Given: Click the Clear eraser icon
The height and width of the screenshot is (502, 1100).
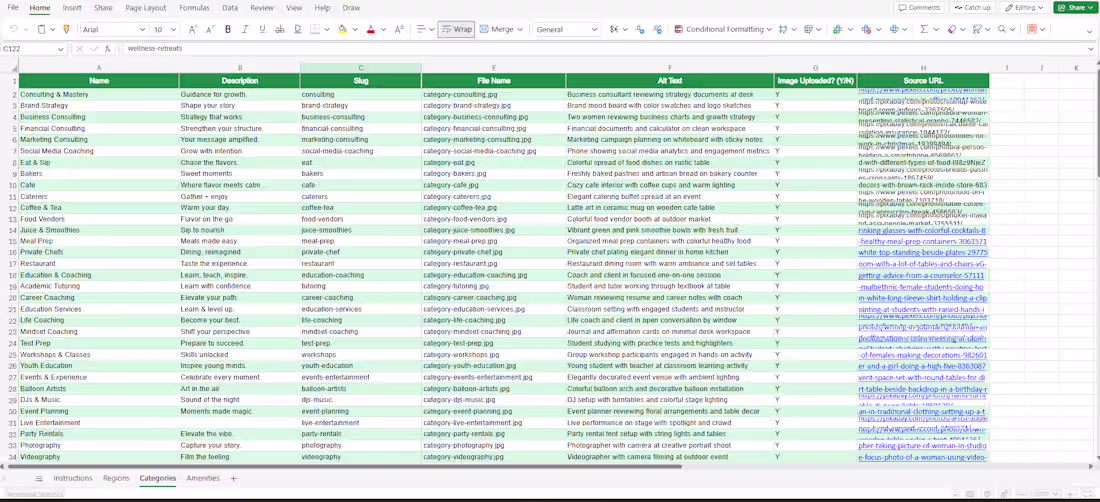Looking at the screenshot, I should click(952, 29).
